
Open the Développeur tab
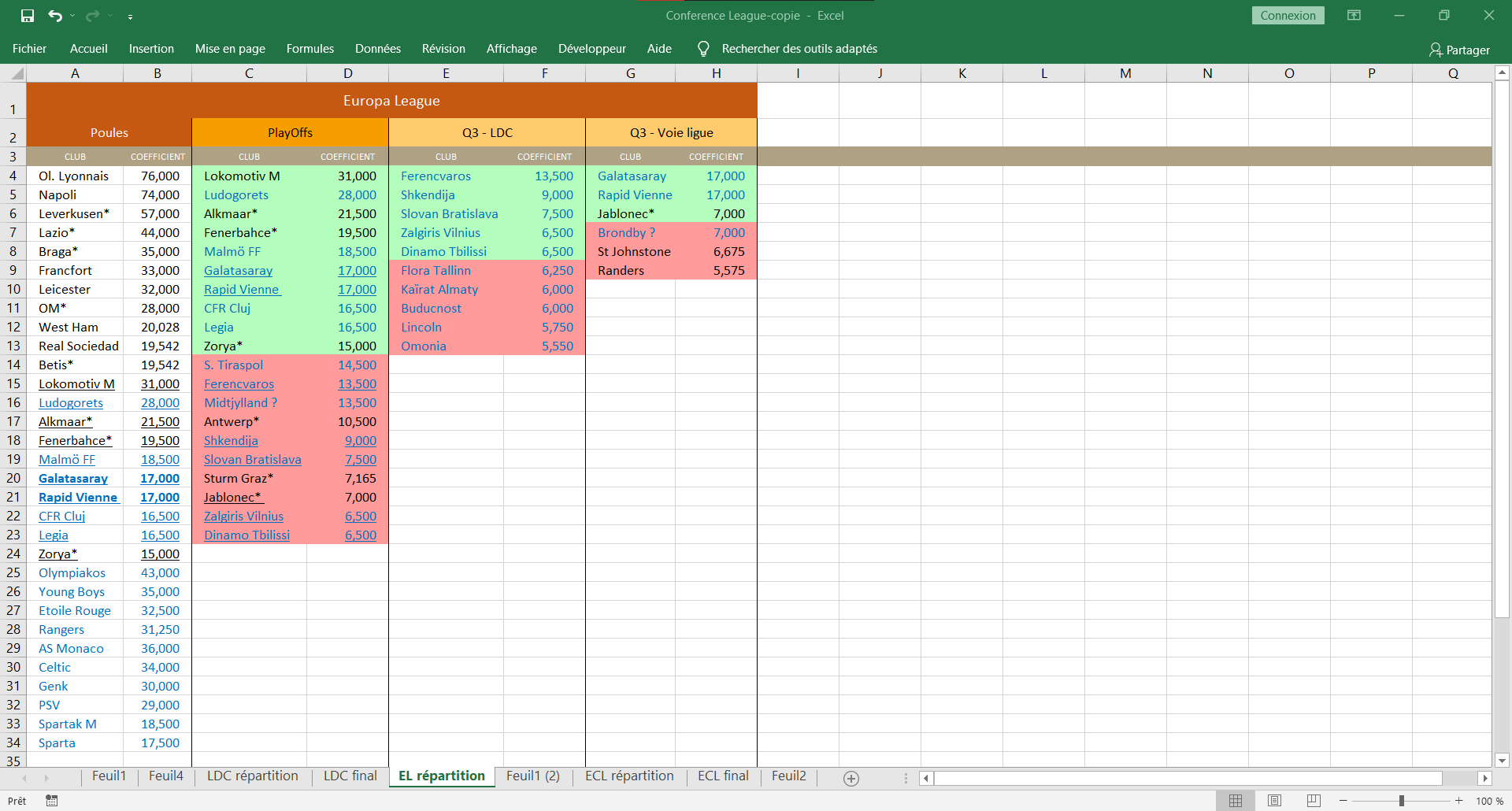(x=592, y=49)
